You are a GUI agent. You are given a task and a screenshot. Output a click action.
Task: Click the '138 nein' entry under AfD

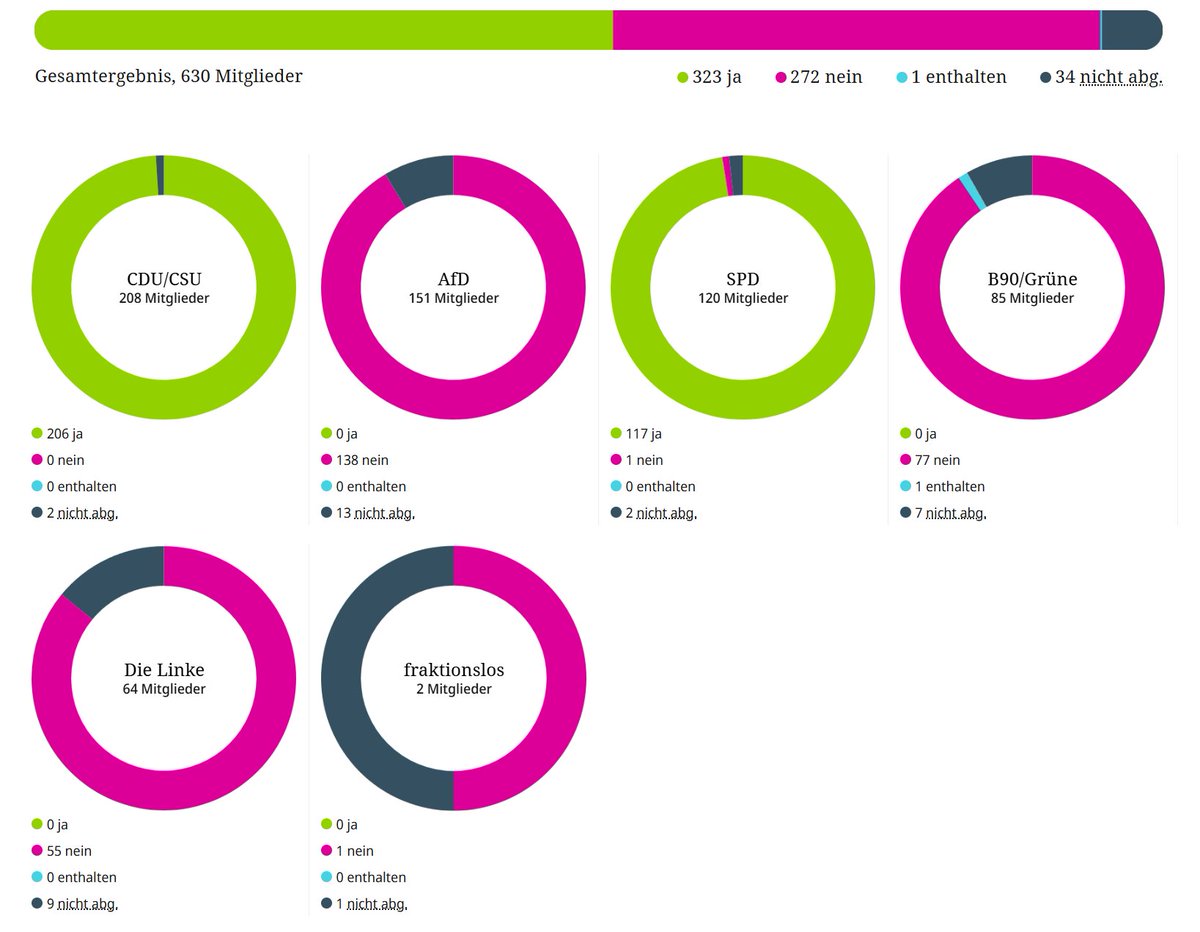362,460
